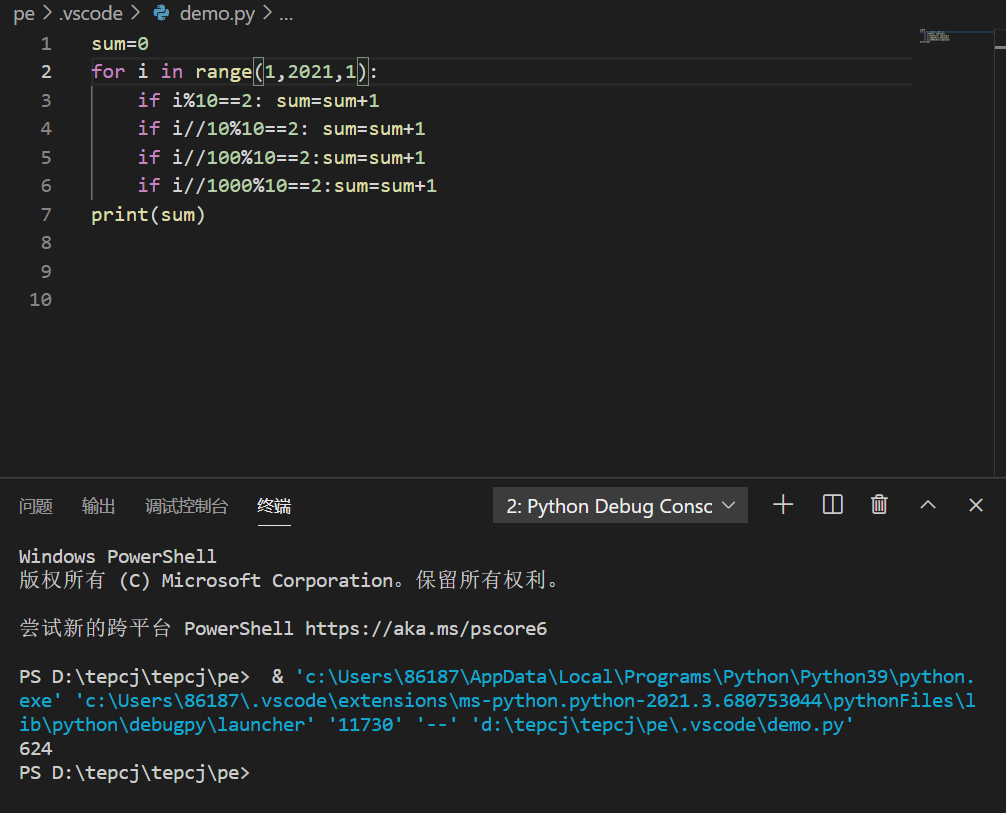Click the https://aka.ms/pscore6 link

tap(426, 628)
